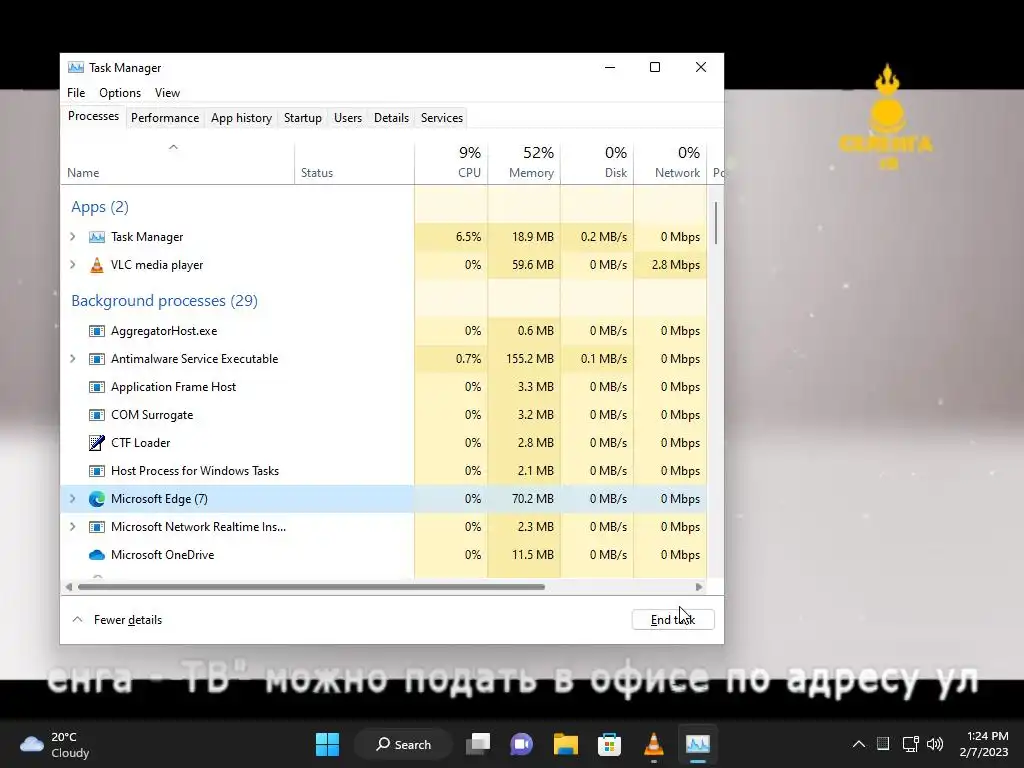Click the Background processes (29) group header
Screen dimensions: 1024x768
[x=165, y=300]
